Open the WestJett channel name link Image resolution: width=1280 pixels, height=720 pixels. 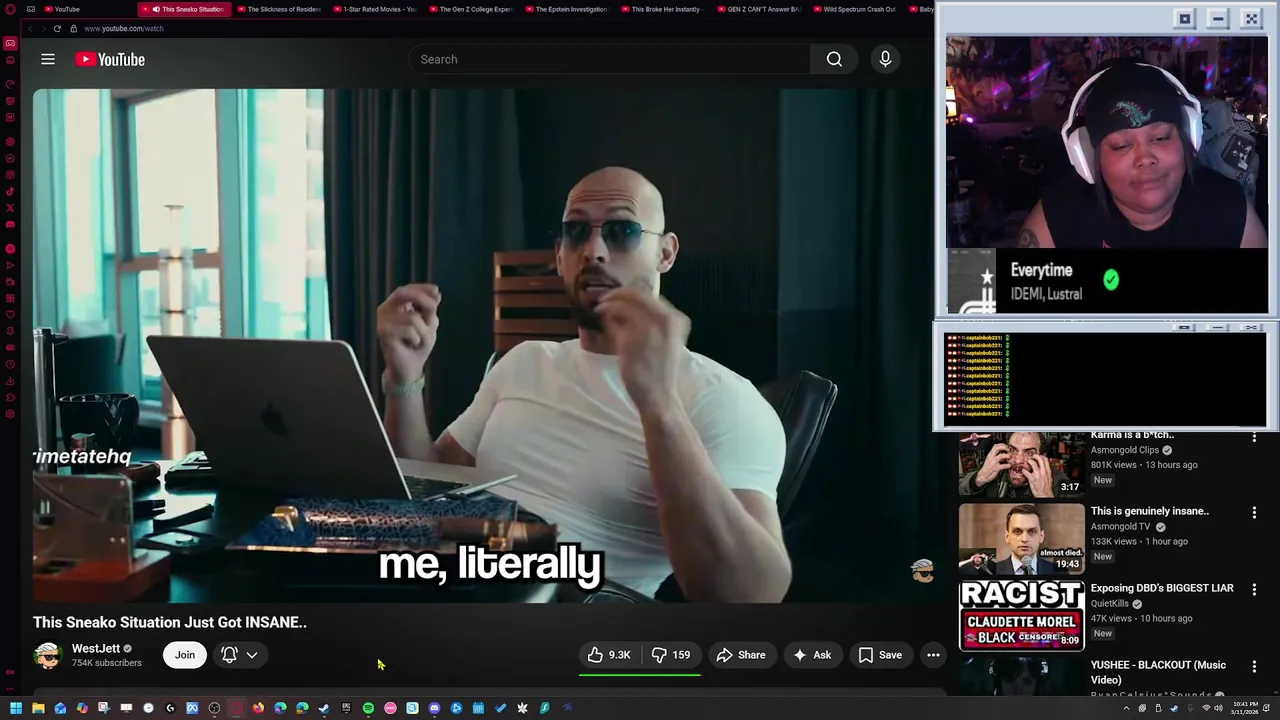(96, 648)
